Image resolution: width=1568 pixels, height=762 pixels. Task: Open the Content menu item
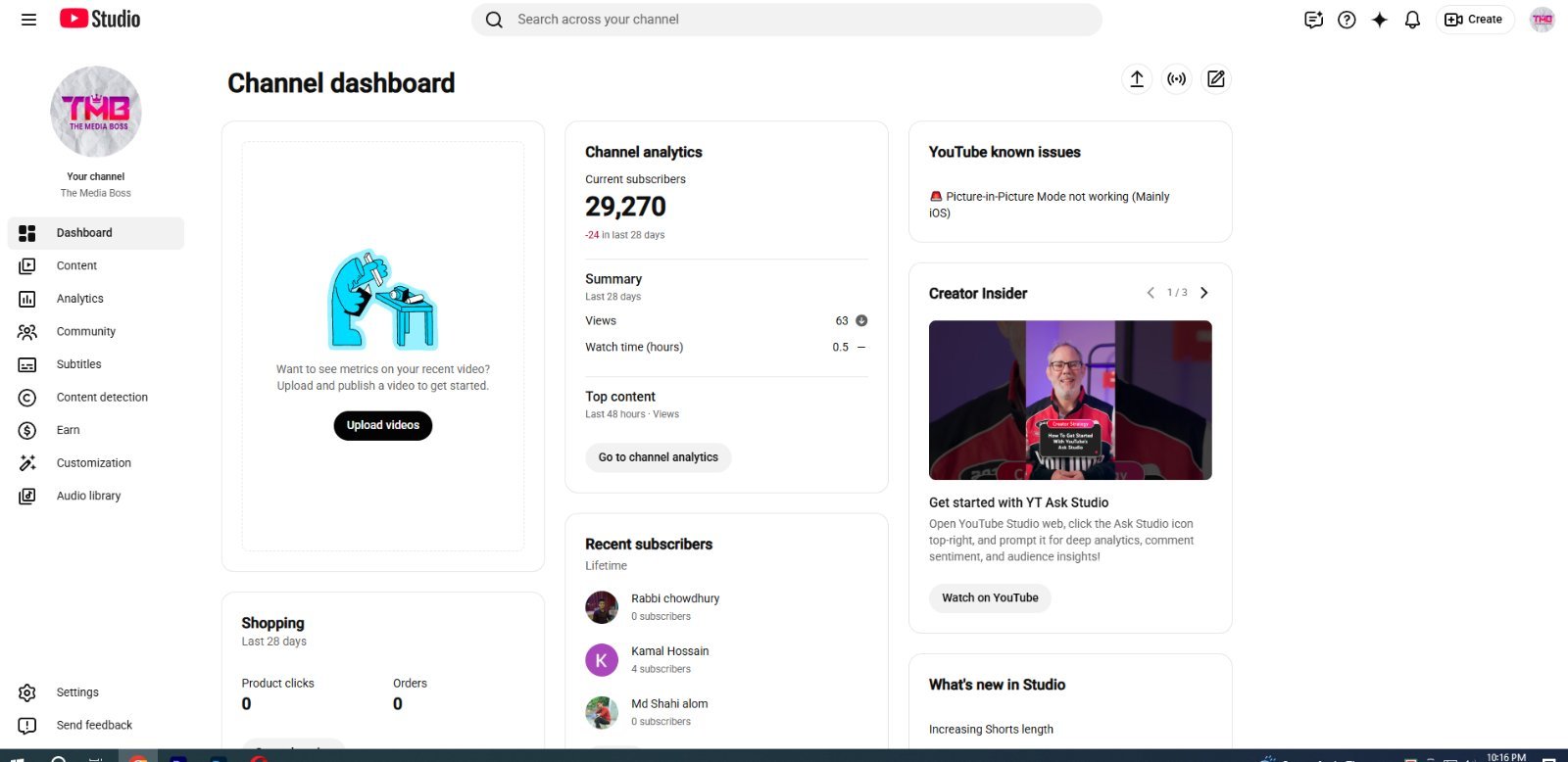pos(96,266)
